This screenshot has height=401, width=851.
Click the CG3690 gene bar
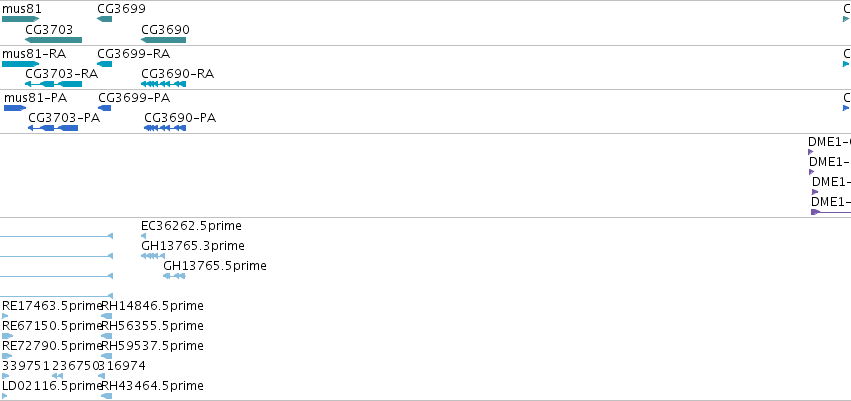click(x=163, y=40)
